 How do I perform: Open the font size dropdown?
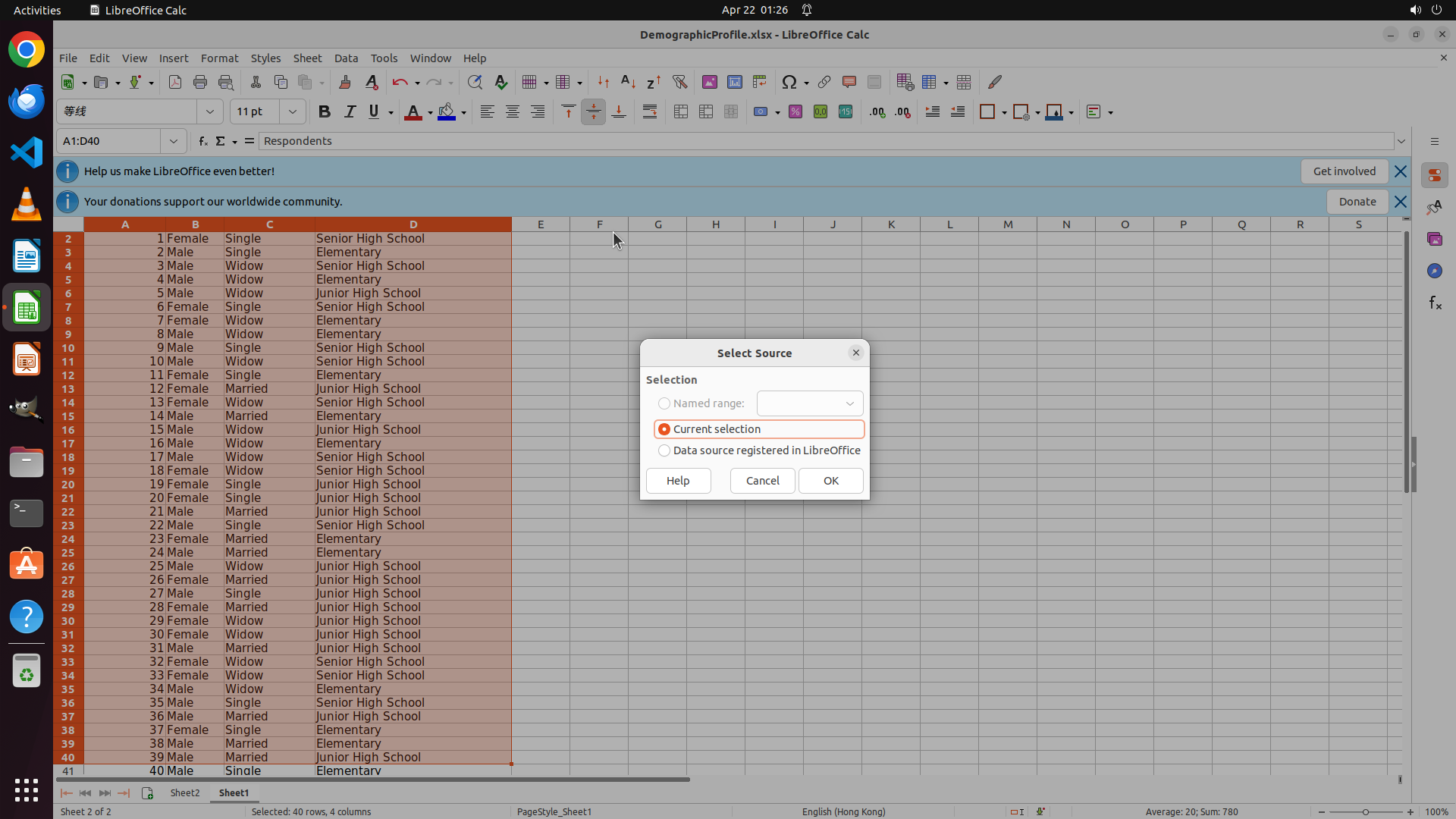pos(292,111)
